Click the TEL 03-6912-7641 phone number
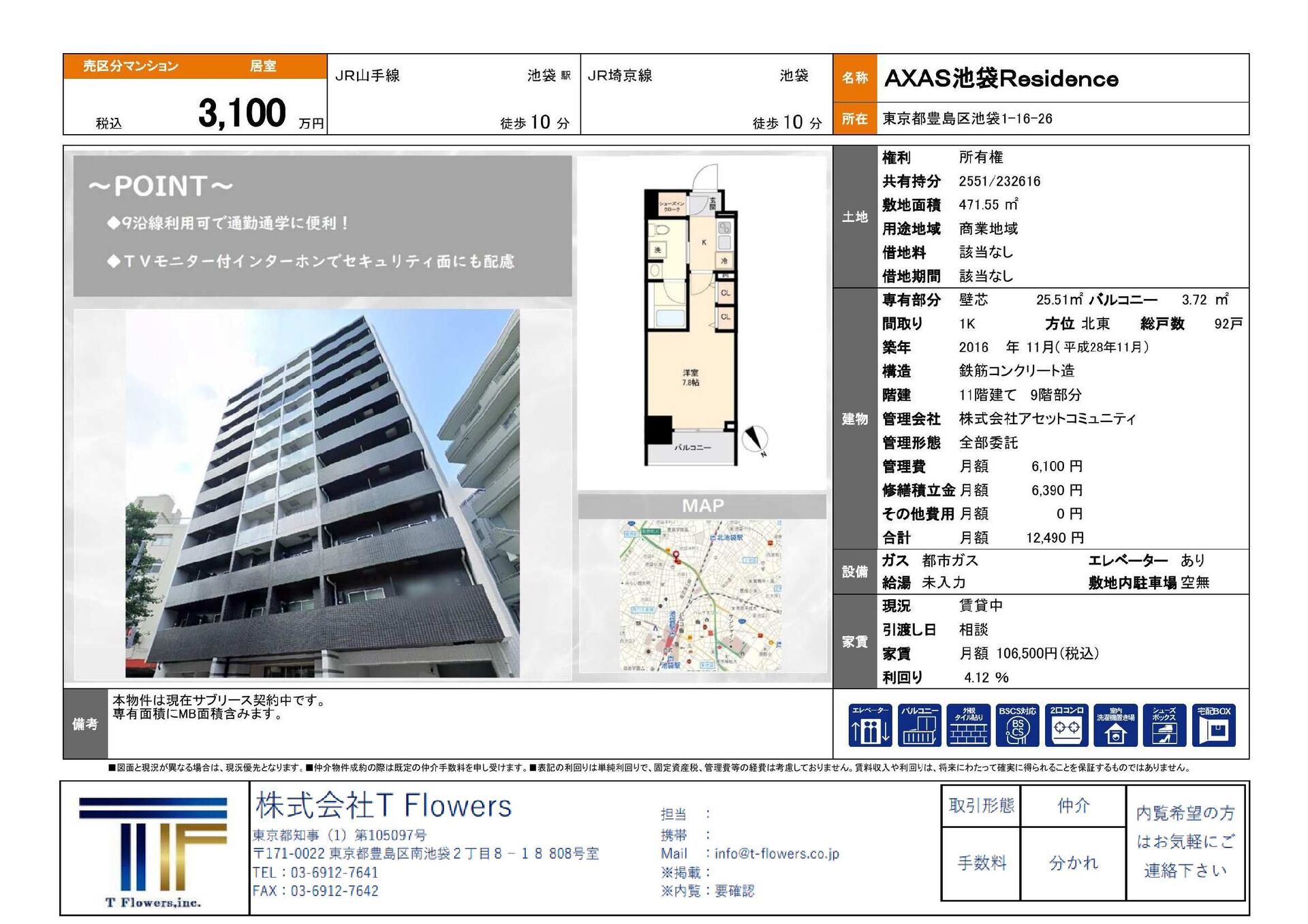 coord(315,872)
